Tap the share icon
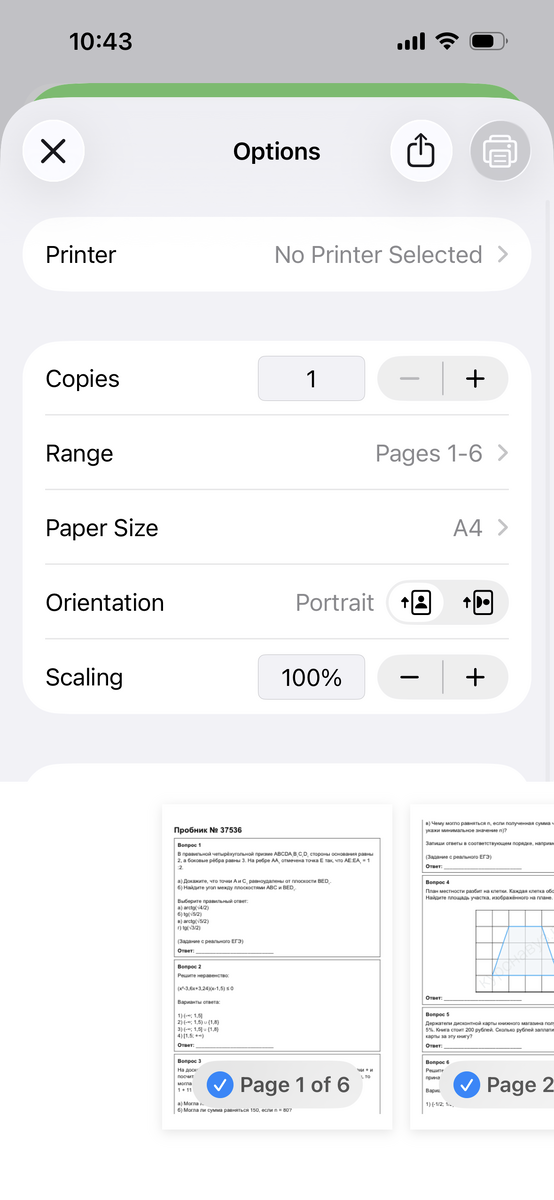 click(x=421, y=151)
